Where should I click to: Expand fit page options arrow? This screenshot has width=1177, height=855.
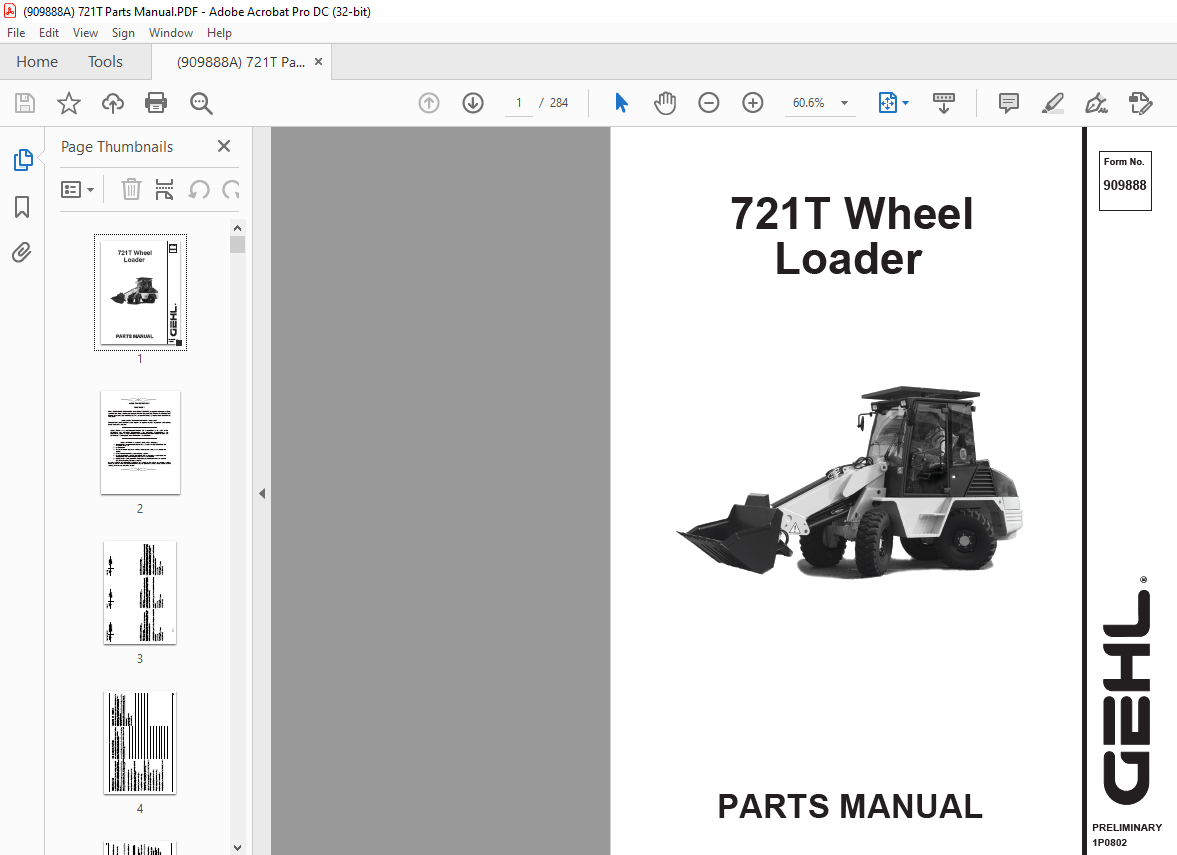(905, 103)
